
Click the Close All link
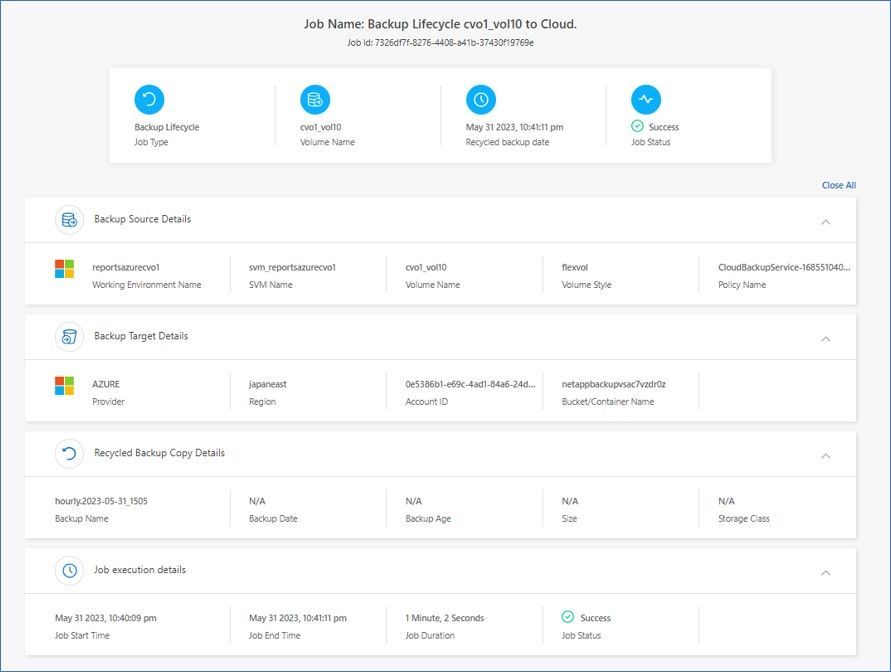pos(838,185)
